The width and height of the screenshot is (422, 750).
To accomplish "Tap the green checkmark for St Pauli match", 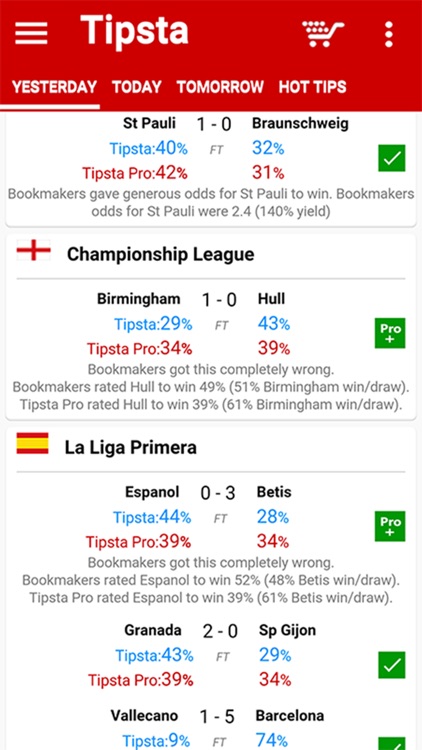I will click(391, 158).
